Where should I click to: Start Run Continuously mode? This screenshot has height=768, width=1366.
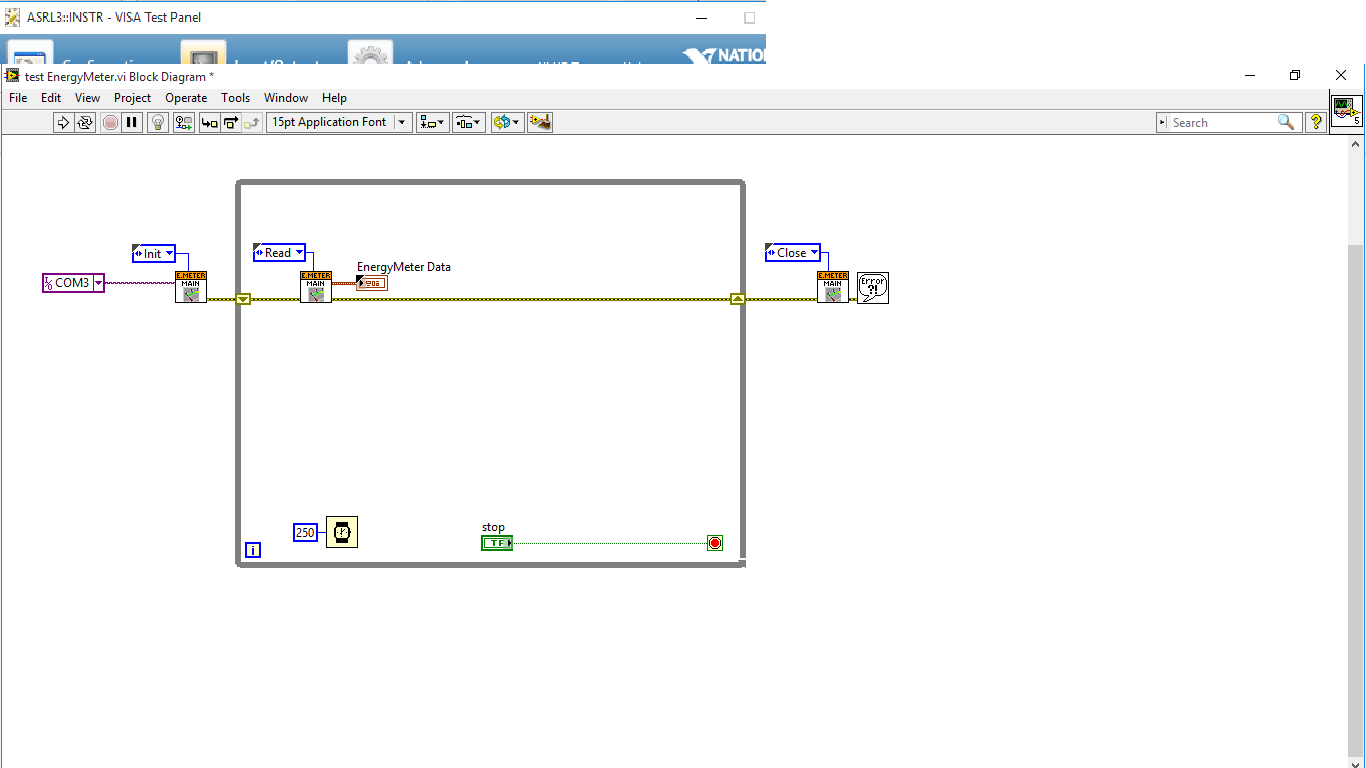click(85, 122)
